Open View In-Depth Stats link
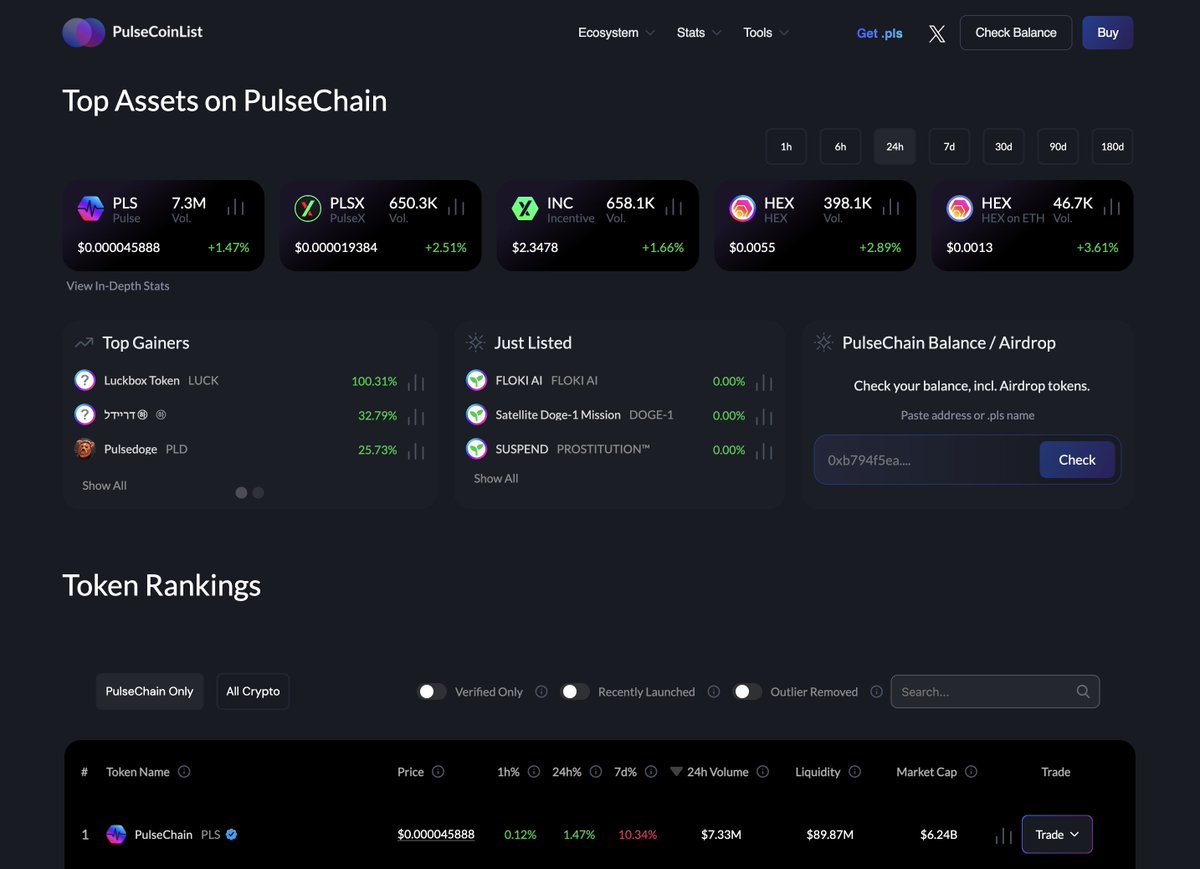This screenshot has width=1200, height=869. point(118,286)
